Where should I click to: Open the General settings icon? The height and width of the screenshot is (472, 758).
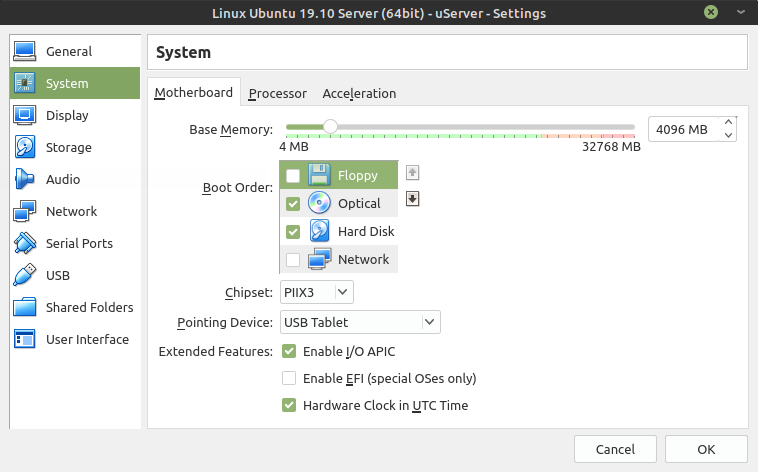pos(25,51)
